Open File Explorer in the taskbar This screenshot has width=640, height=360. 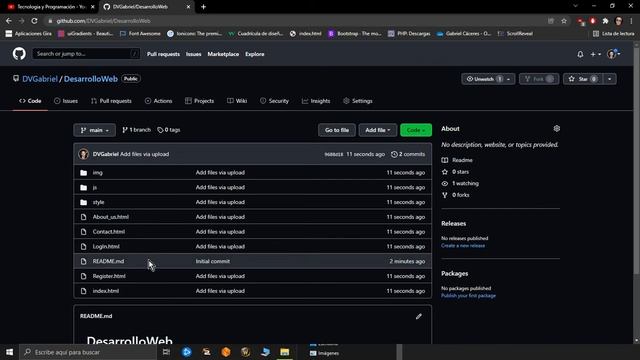[x=284, y=352]
